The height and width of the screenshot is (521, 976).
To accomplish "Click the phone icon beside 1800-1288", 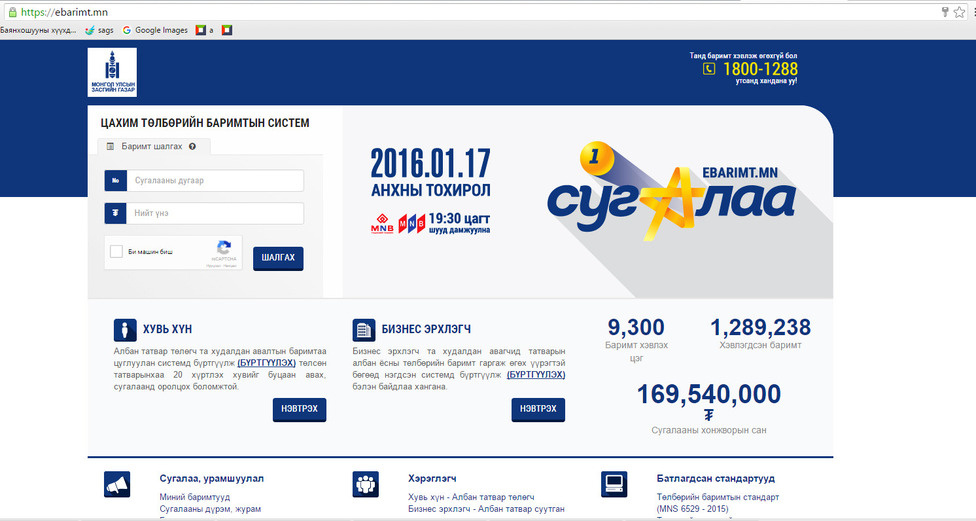I will coord(709,69).
